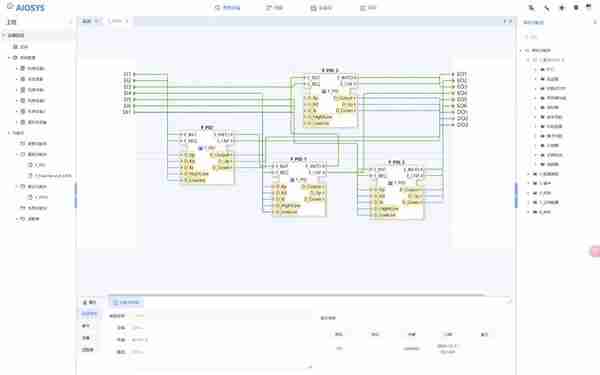Click the gear-shaped icon in the top-right toolbar
Image resolution: width=600 pixels, height=375 pixels.
[561, 8]
